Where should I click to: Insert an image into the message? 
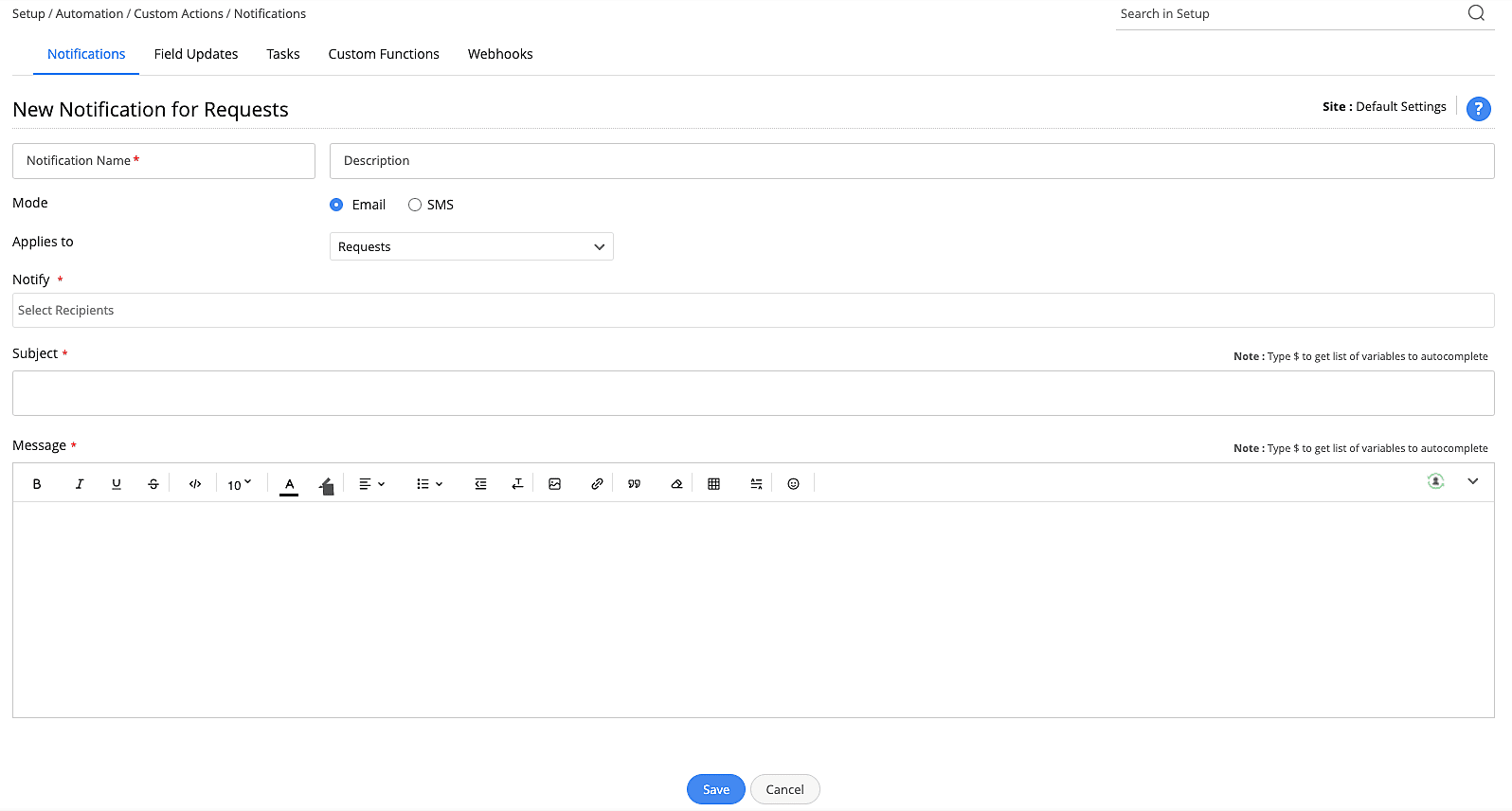point(555,484)
